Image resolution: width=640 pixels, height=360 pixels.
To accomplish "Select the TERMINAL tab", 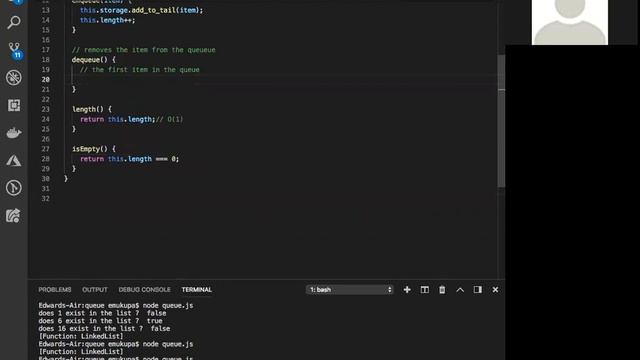I will [x=197, y=289].
